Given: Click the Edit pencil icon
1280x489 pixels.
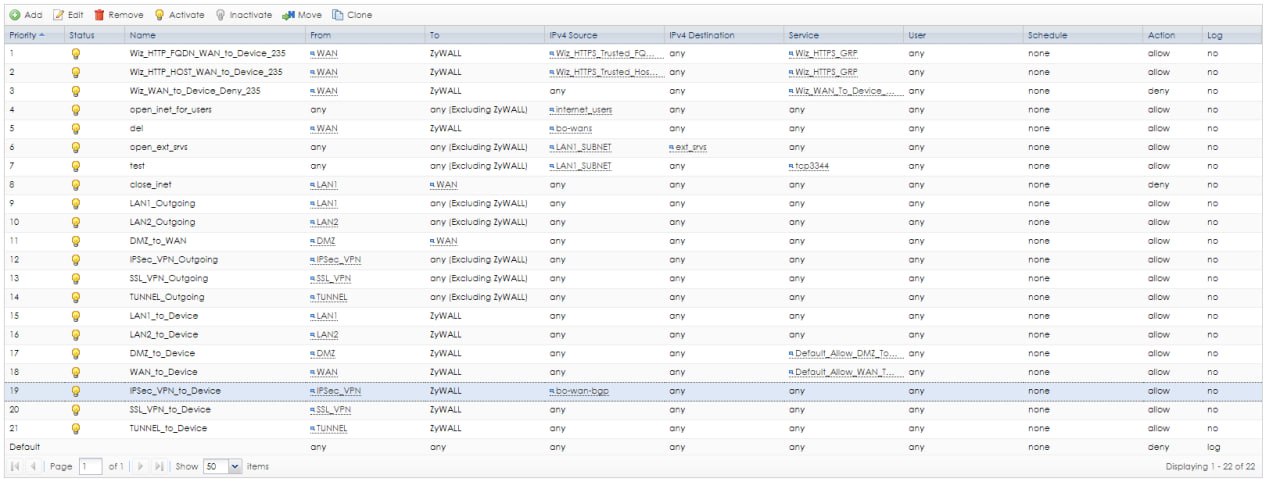Looking at the screenshot, I should [58, 15].
